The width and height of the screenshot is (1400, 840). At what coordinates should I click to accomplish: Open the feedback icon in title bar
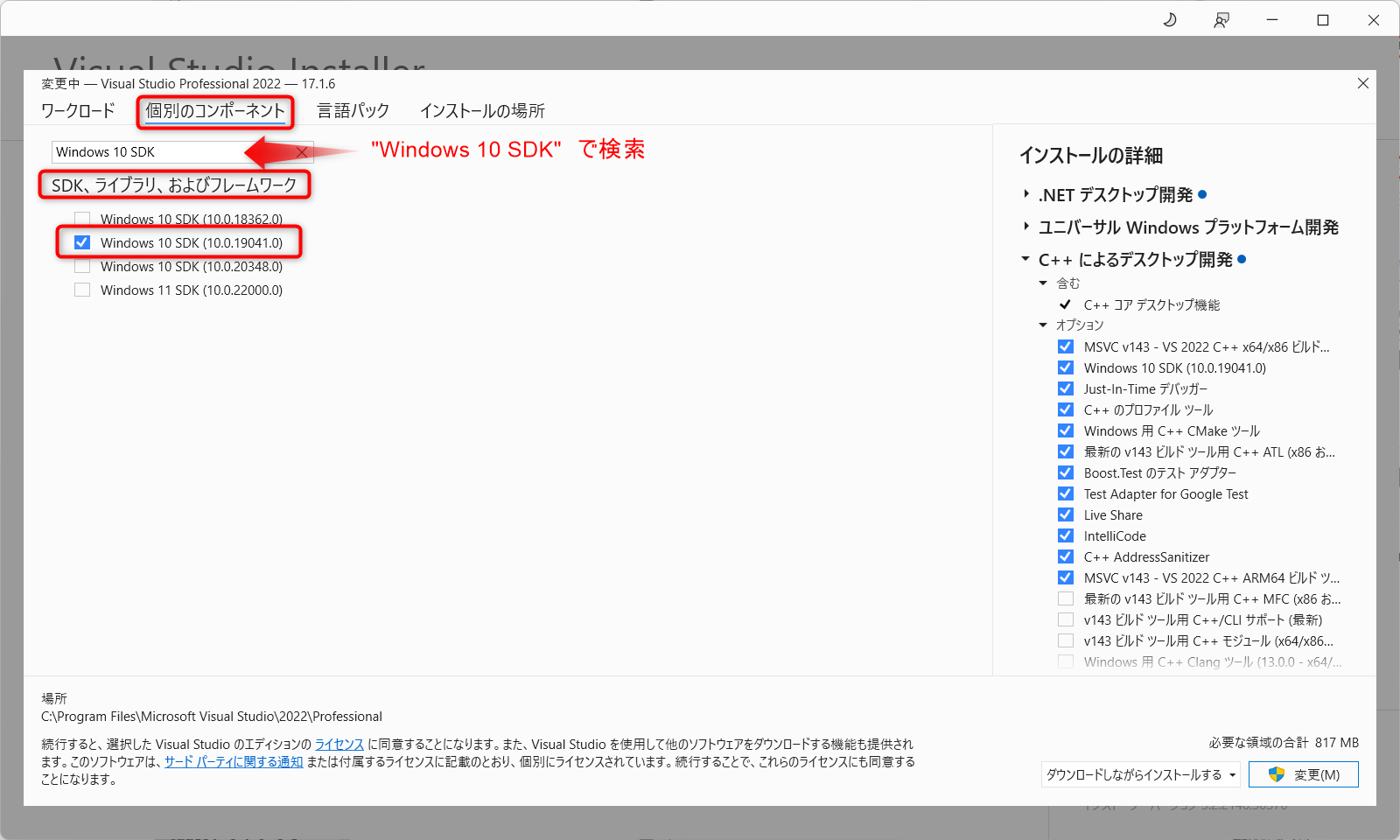point(1221,19)
